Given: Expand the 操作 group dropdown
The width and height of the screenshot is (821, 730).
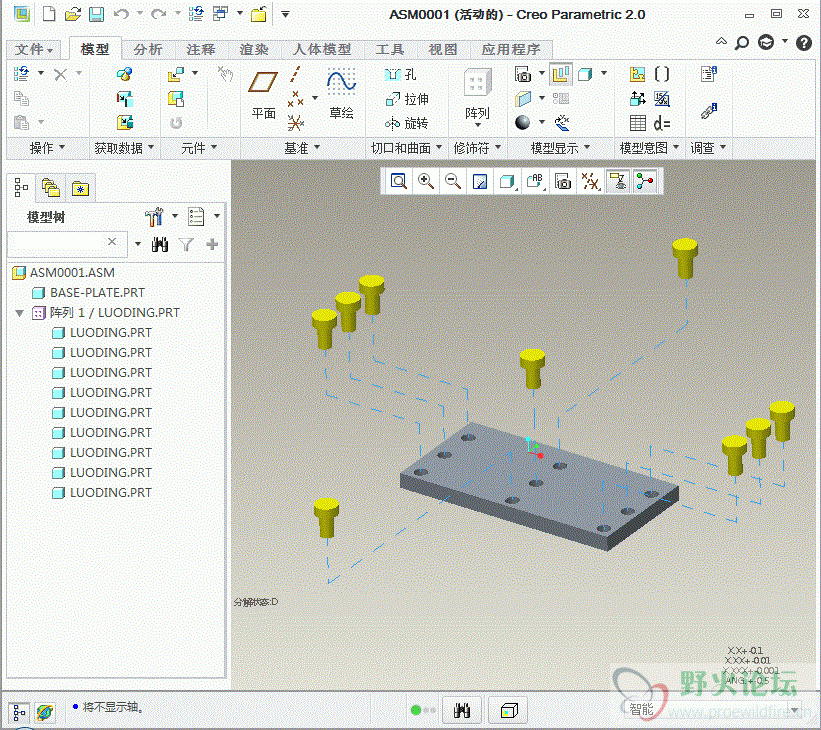Looking at the screenshot, I should pos(48,148).
